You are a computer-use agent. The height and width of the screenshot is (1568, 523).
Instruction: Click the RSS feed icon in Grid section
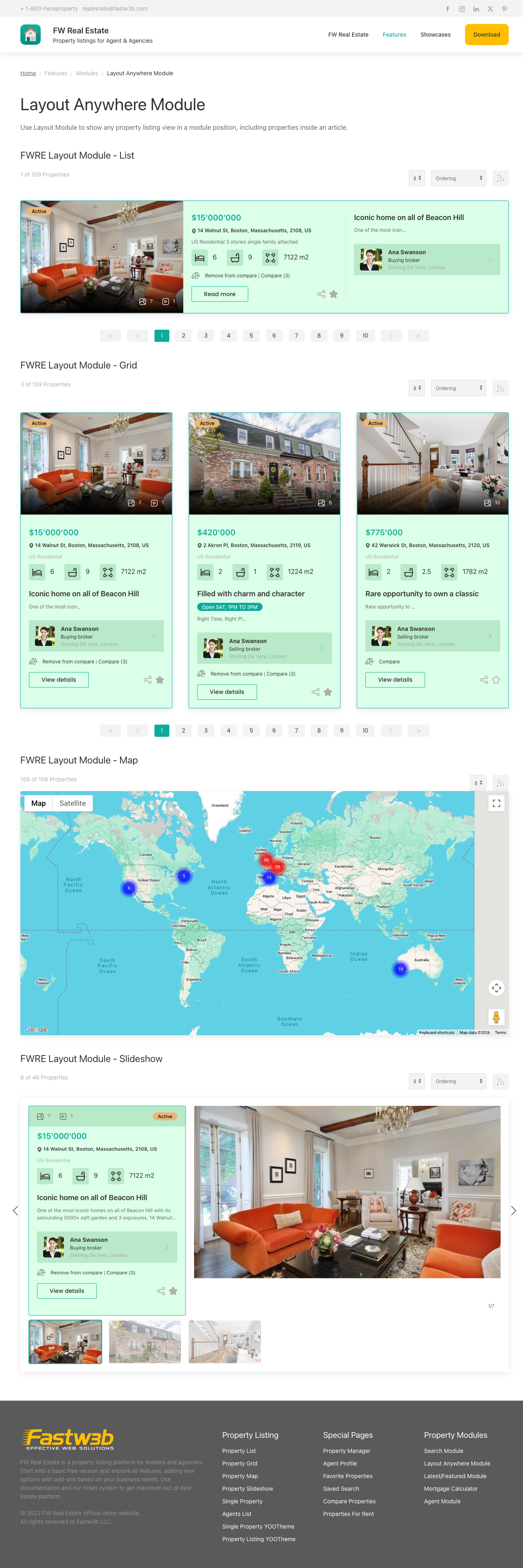(x=500, y=388)
